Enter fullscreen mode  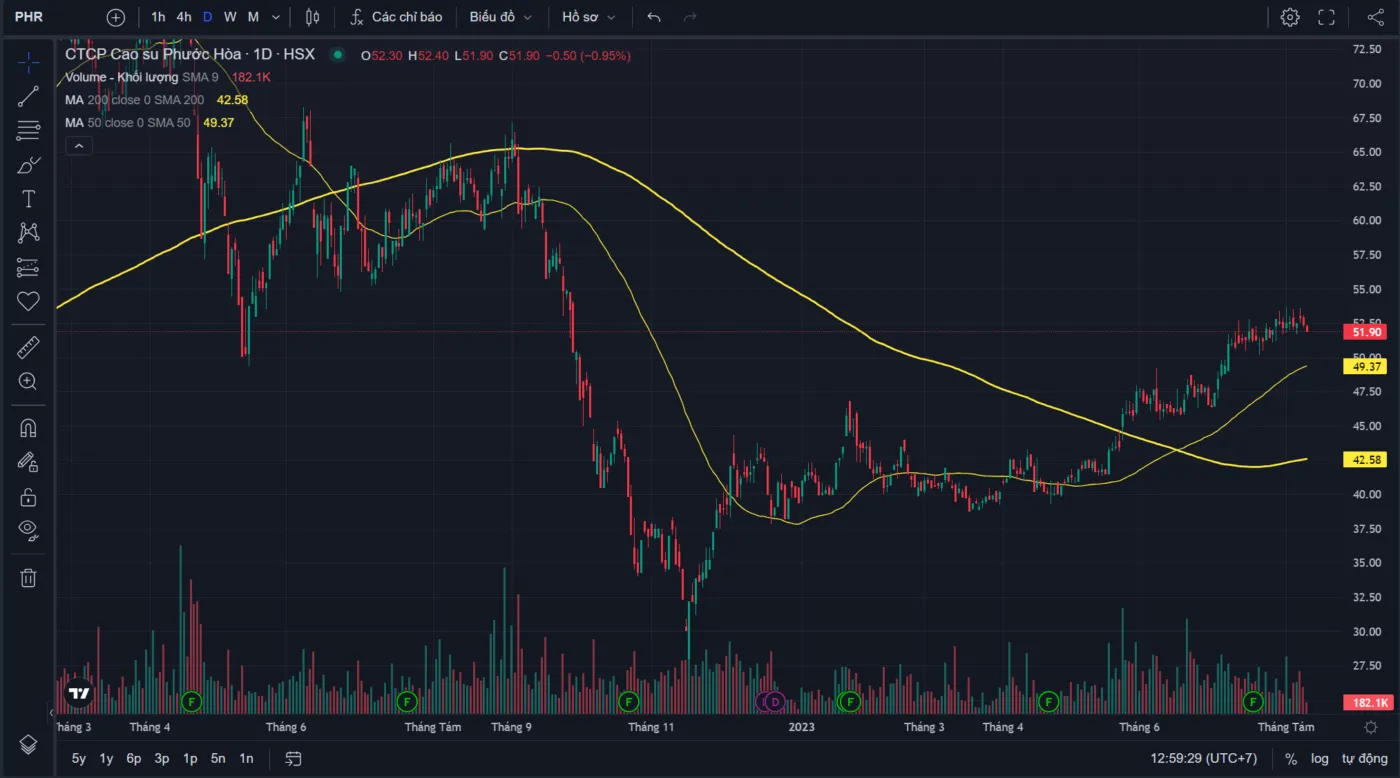1327,17
